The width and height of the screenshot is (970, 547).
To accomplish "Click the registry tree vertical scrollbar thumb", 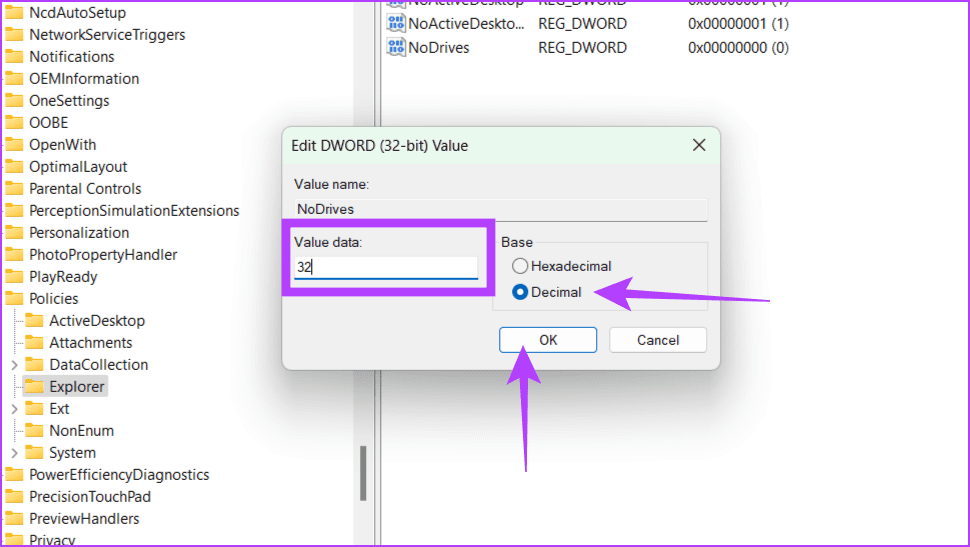I will [x=363, y=473].
